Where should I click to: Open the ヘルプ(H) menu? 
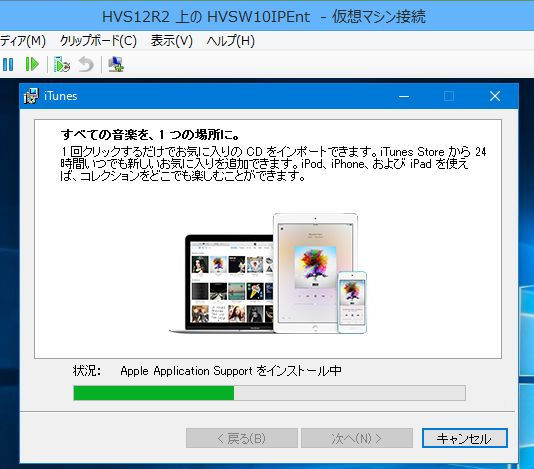pos(231,41)
